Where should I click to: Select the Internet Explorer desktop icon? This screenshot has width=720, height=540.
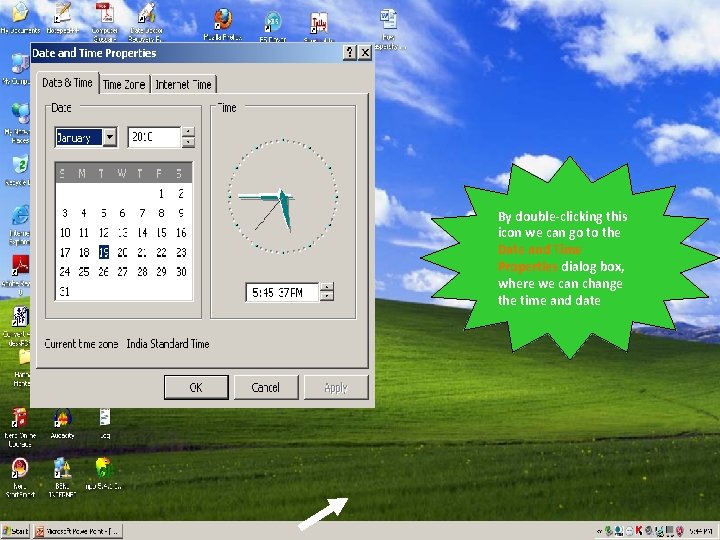point(19,224)
